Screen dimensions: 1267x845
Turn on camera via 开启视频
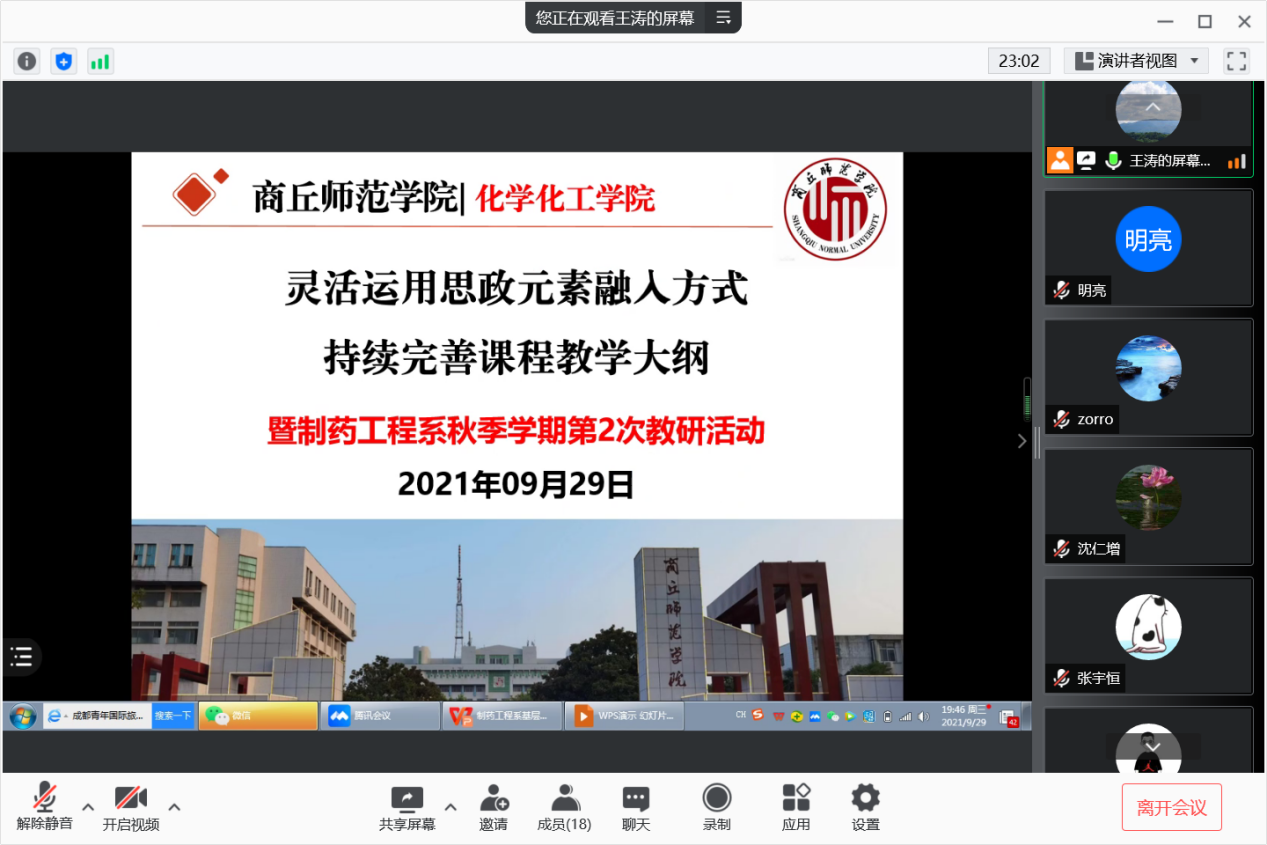131,807
